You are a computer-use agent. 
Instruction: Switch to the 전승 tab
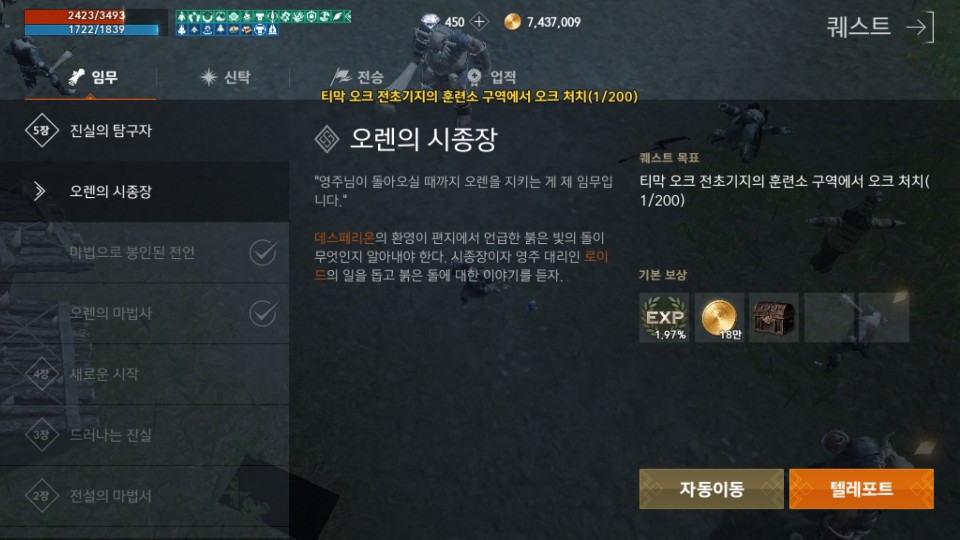[x=358, y=77]
